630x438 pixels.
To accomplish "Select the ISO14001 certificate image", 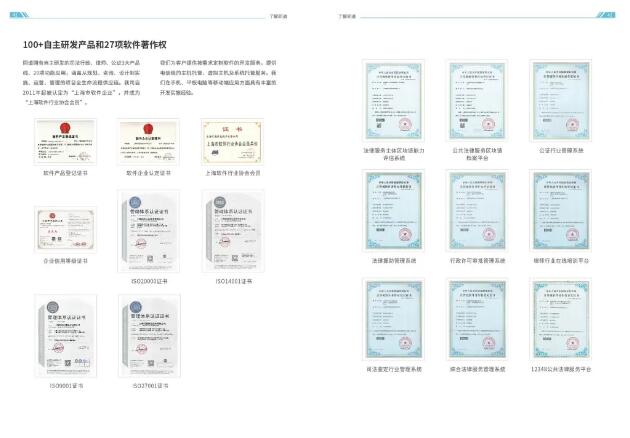I will [233, 235].
